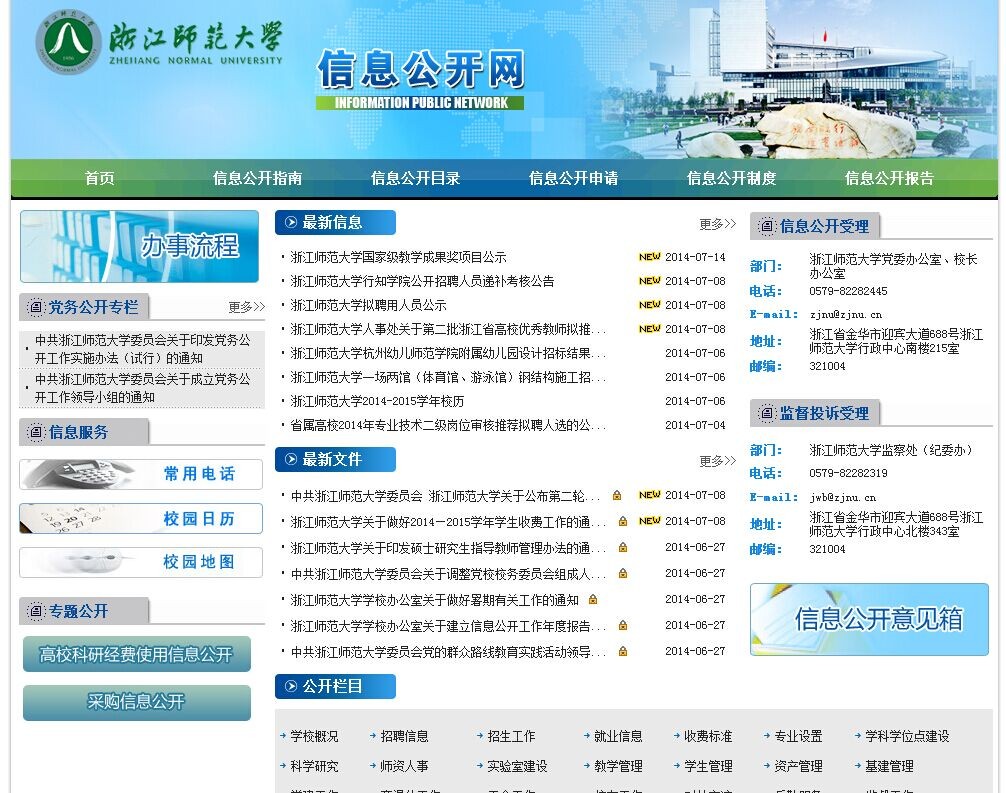Screen dimensions: 1006x793
Task: Expand 更多 link in 最新文件 section
Action: coord(717,461)
